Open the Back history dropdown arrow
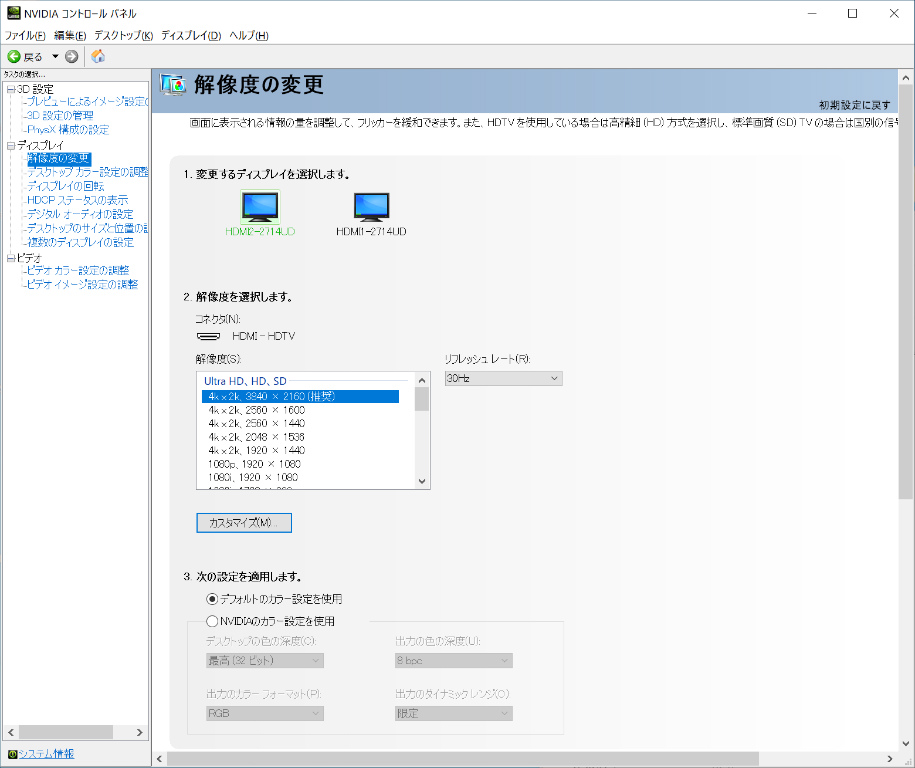Screen dimensions: 915x768 55,57
